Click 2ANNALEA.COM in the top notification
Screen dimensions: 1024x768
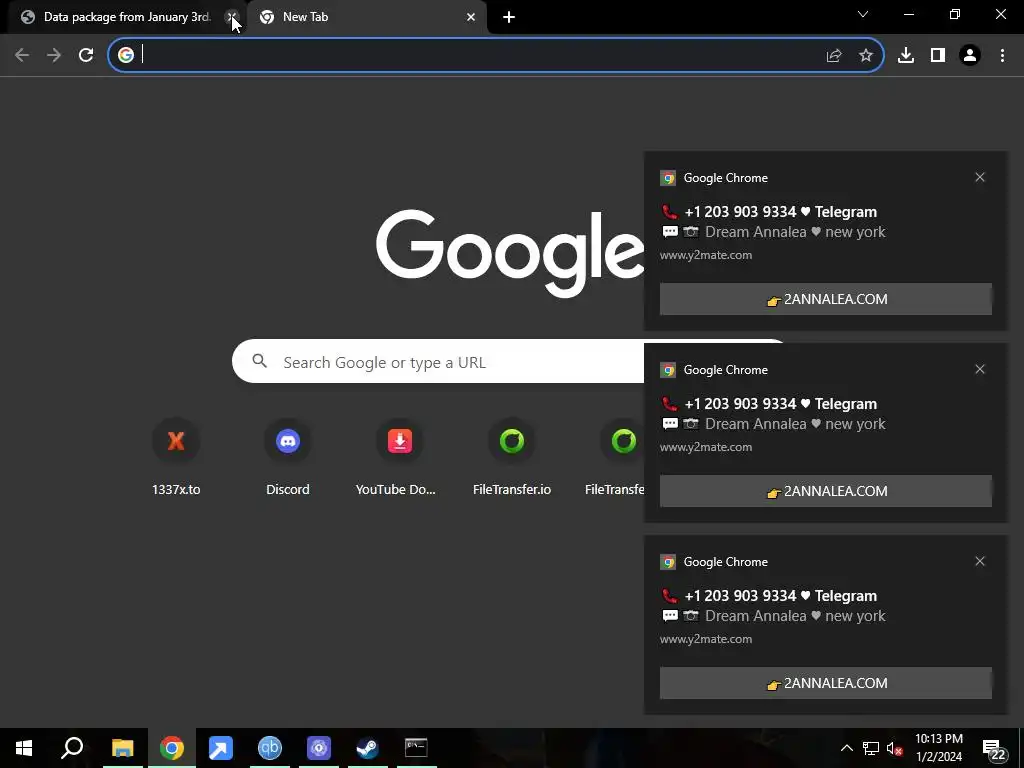point(825,299)
